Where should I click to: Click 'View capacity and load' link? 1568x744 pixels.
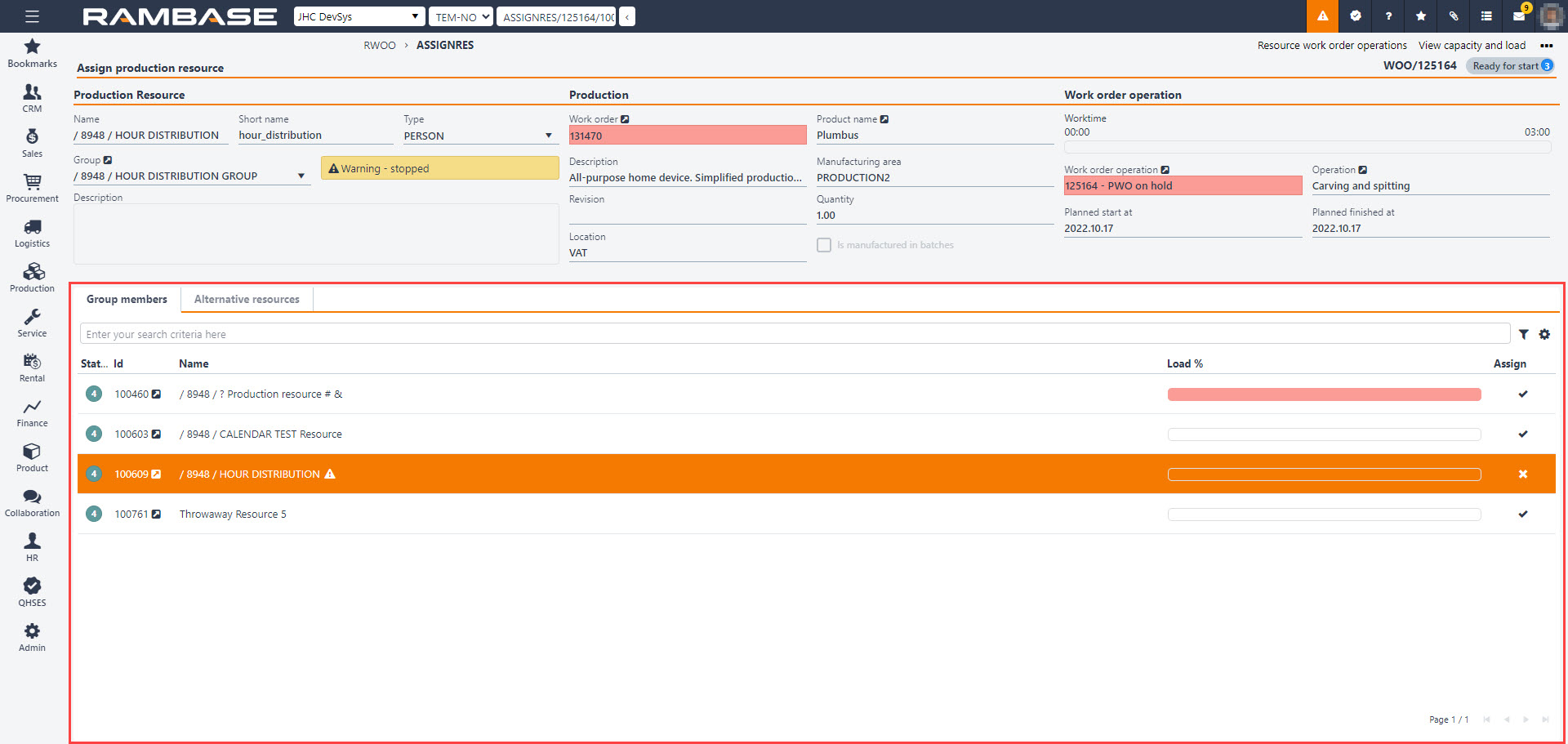(1472, 46)
